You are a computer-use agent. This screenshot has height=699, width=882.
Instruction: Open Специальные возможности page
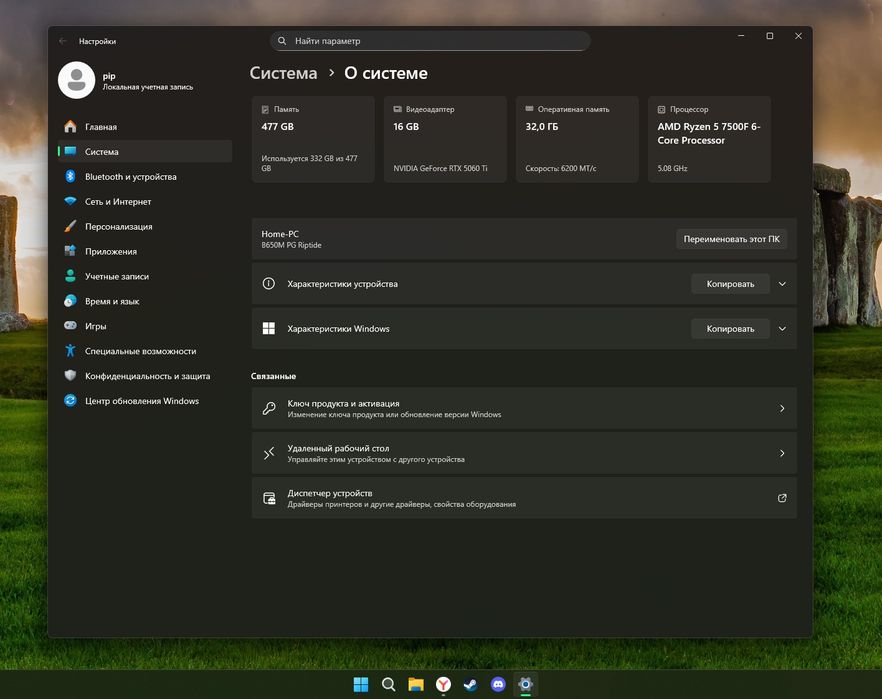pyautogui.click(x=140, y=351)
